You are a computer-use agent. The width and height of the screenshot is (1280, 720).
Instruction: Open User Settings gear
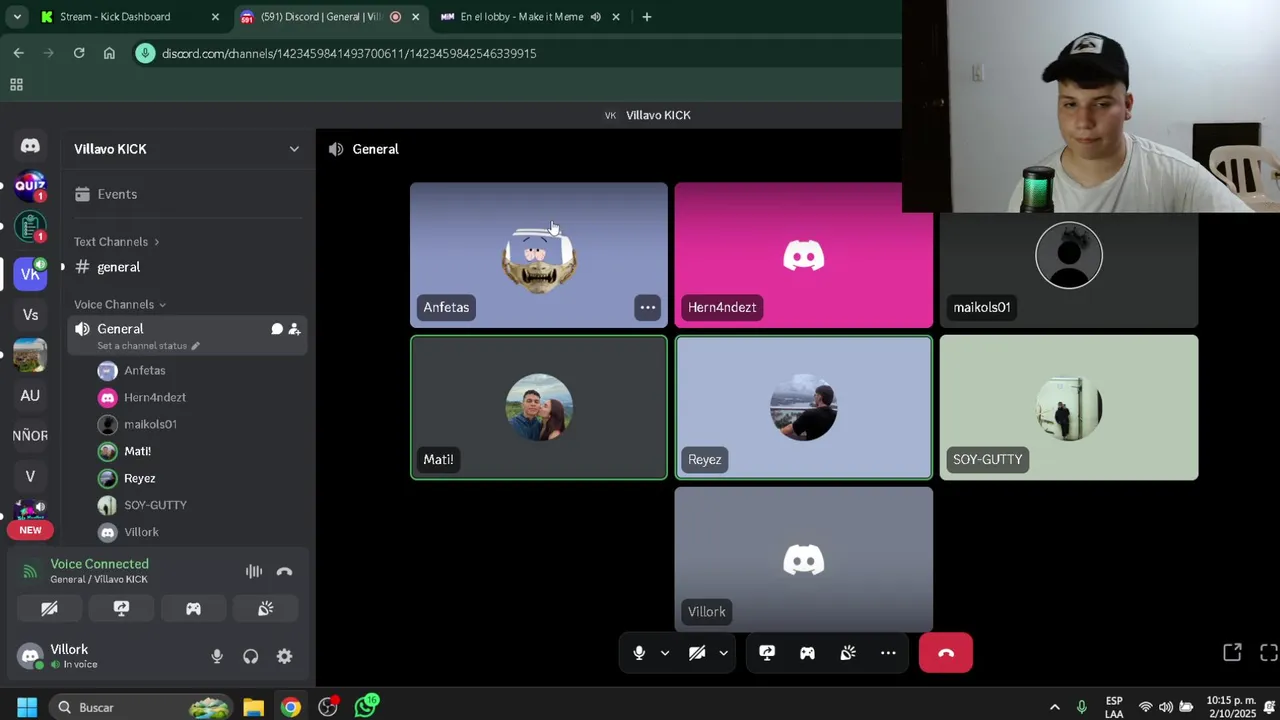[285, 656]
